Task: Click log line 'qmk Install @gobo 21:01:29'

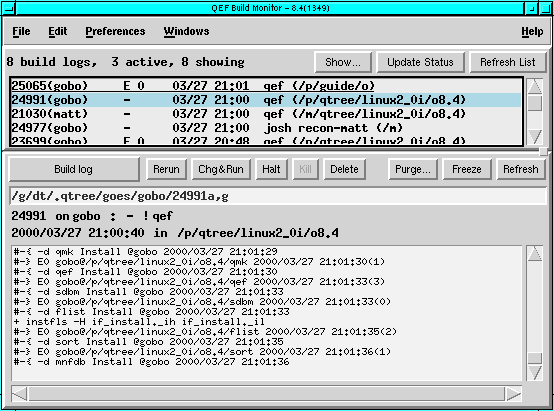Action: [x=146, y=252]
